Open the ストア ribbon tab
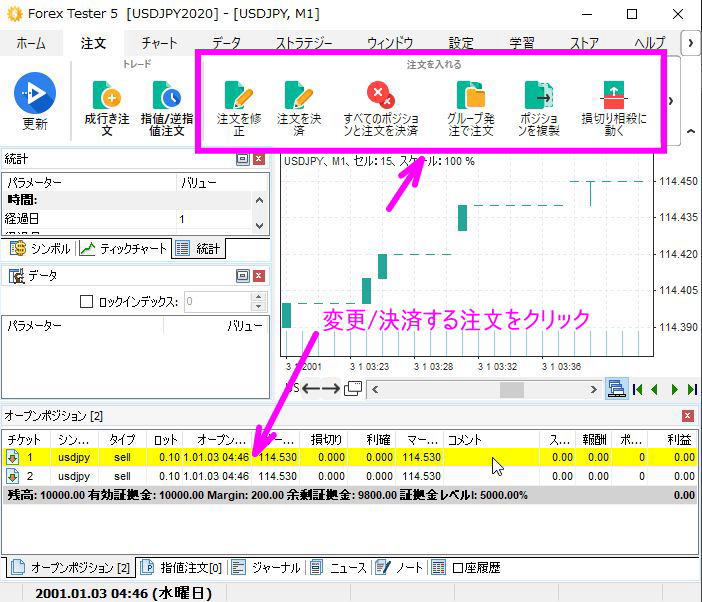 coord(584,43)
